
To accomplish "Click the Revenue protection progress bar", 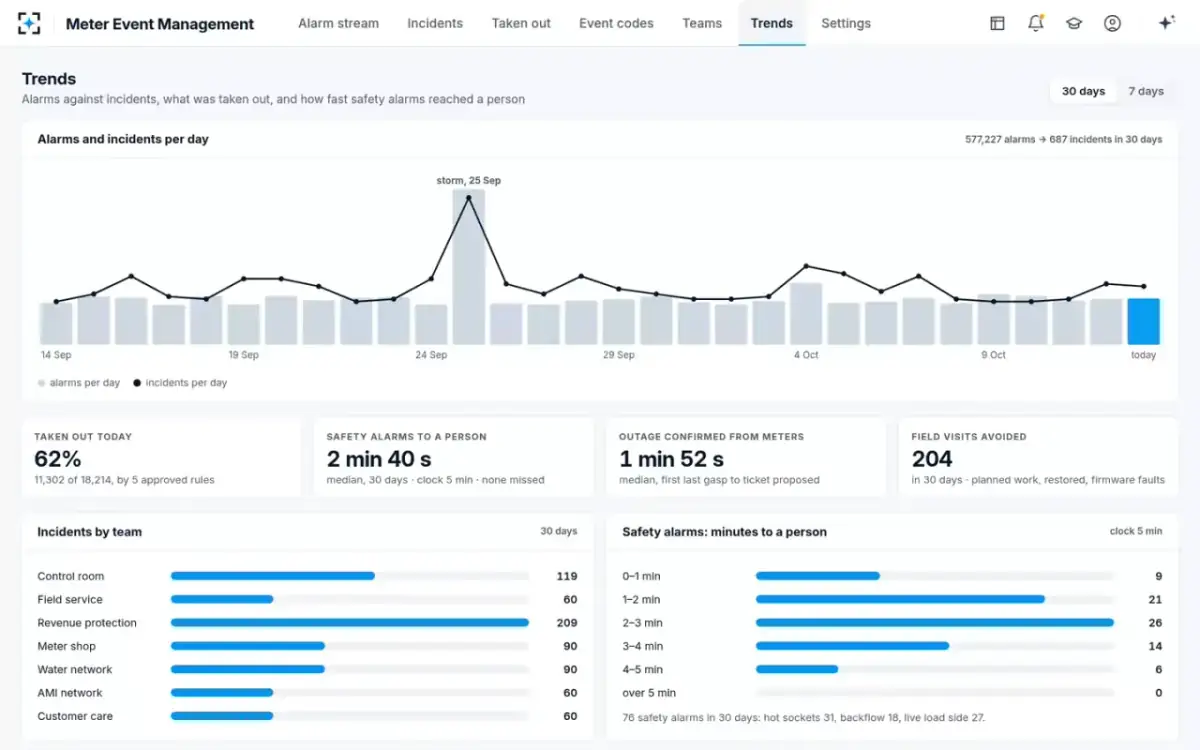I will [350, 623].
